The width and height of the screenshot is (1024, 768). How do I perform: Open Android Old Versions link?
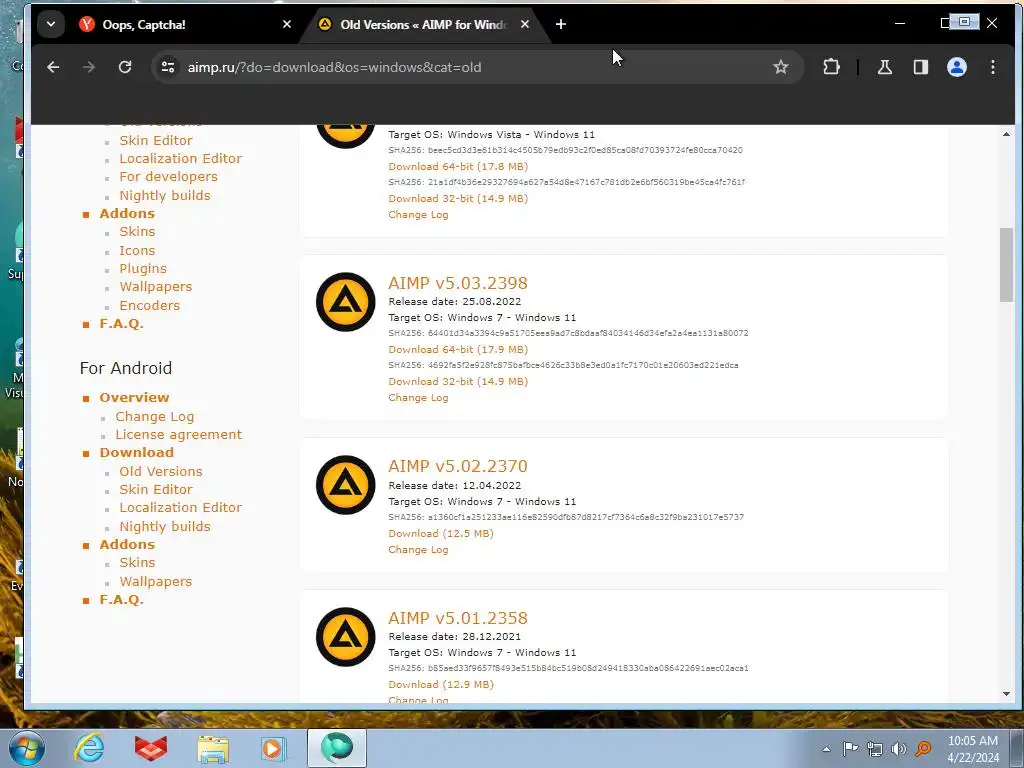click(x=161, y=472)
